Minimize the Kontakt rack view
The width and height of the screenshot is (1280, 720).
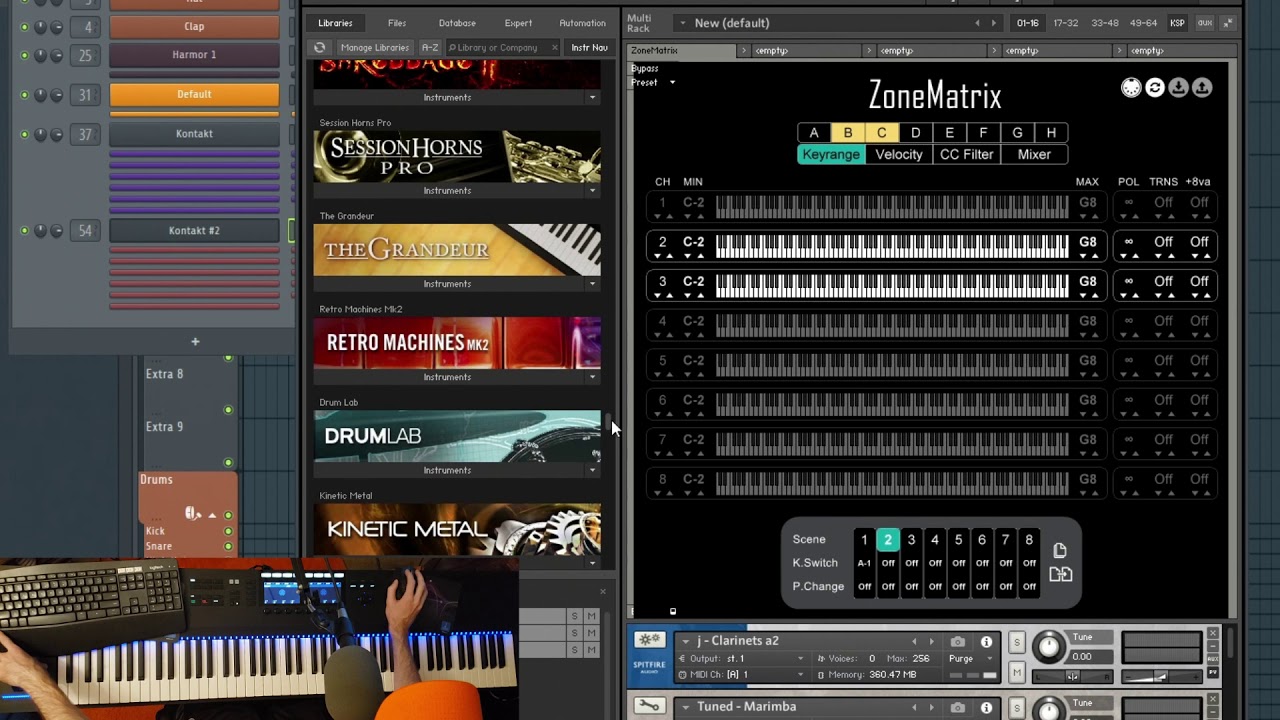click(1228, 23)
